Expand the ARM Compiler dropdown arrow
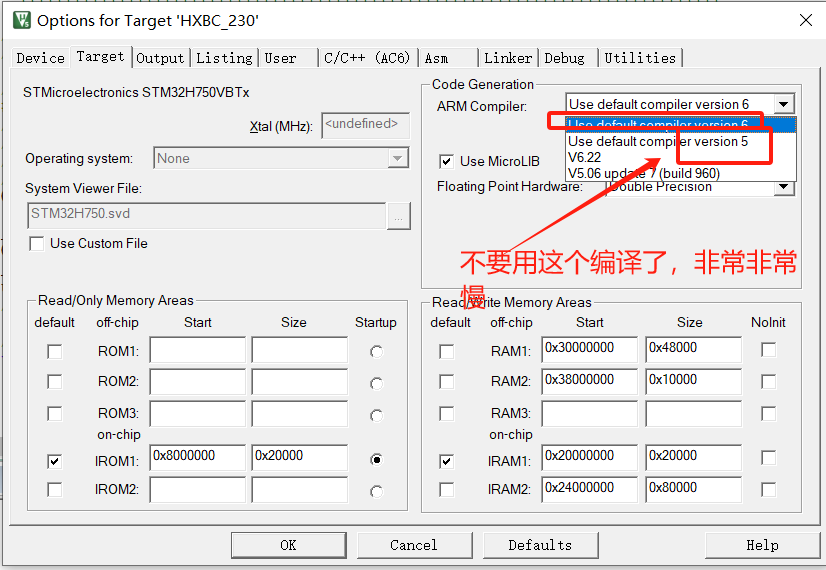Image resolution: width=826 pixels, height=570 pixels. click(784, 104)
